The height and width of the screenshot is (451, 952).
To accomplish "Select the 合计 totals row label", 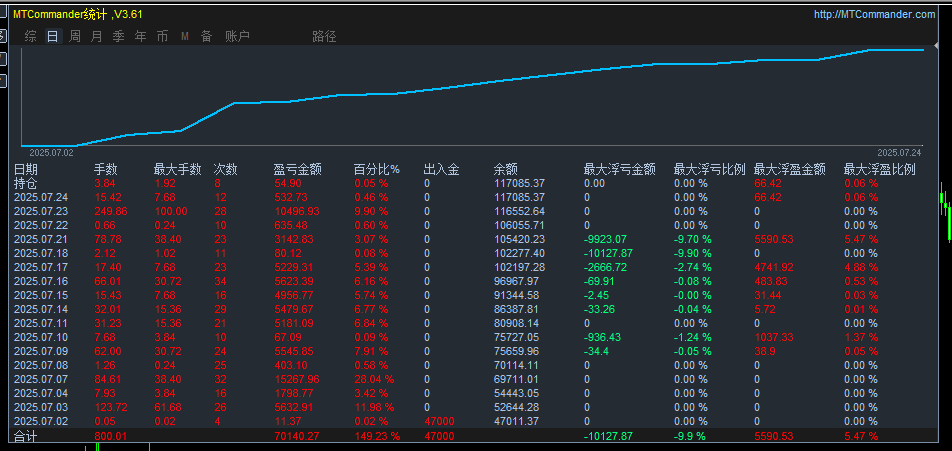I will (x=26, y=436).
